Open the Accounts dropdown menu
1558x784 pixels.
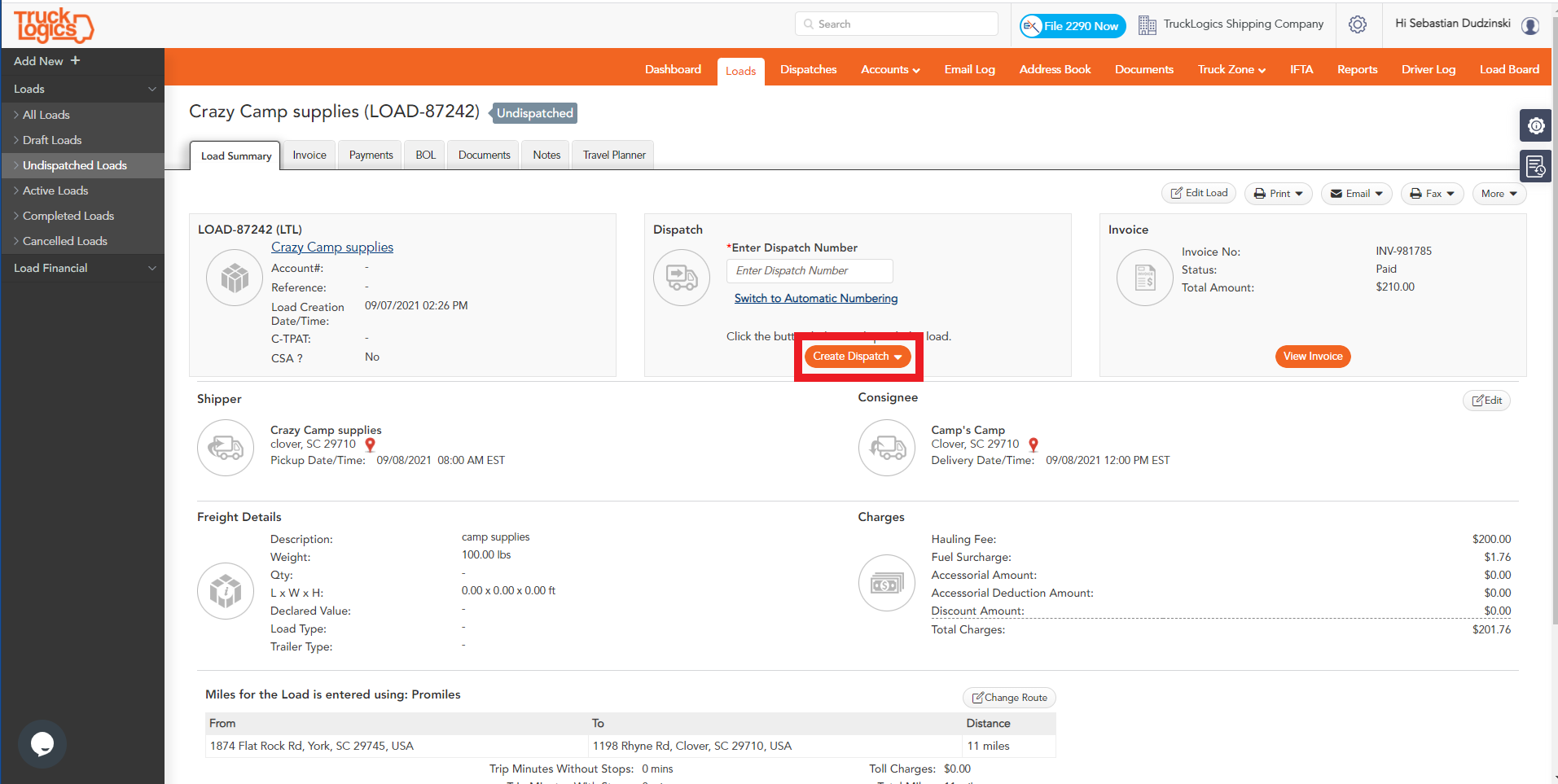click(890, 69)
